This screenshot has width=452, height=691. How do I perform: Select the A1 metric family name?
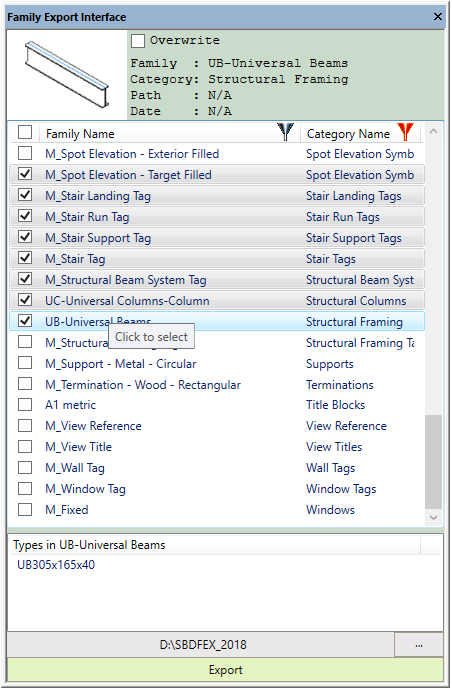click(x=70, y=405)
